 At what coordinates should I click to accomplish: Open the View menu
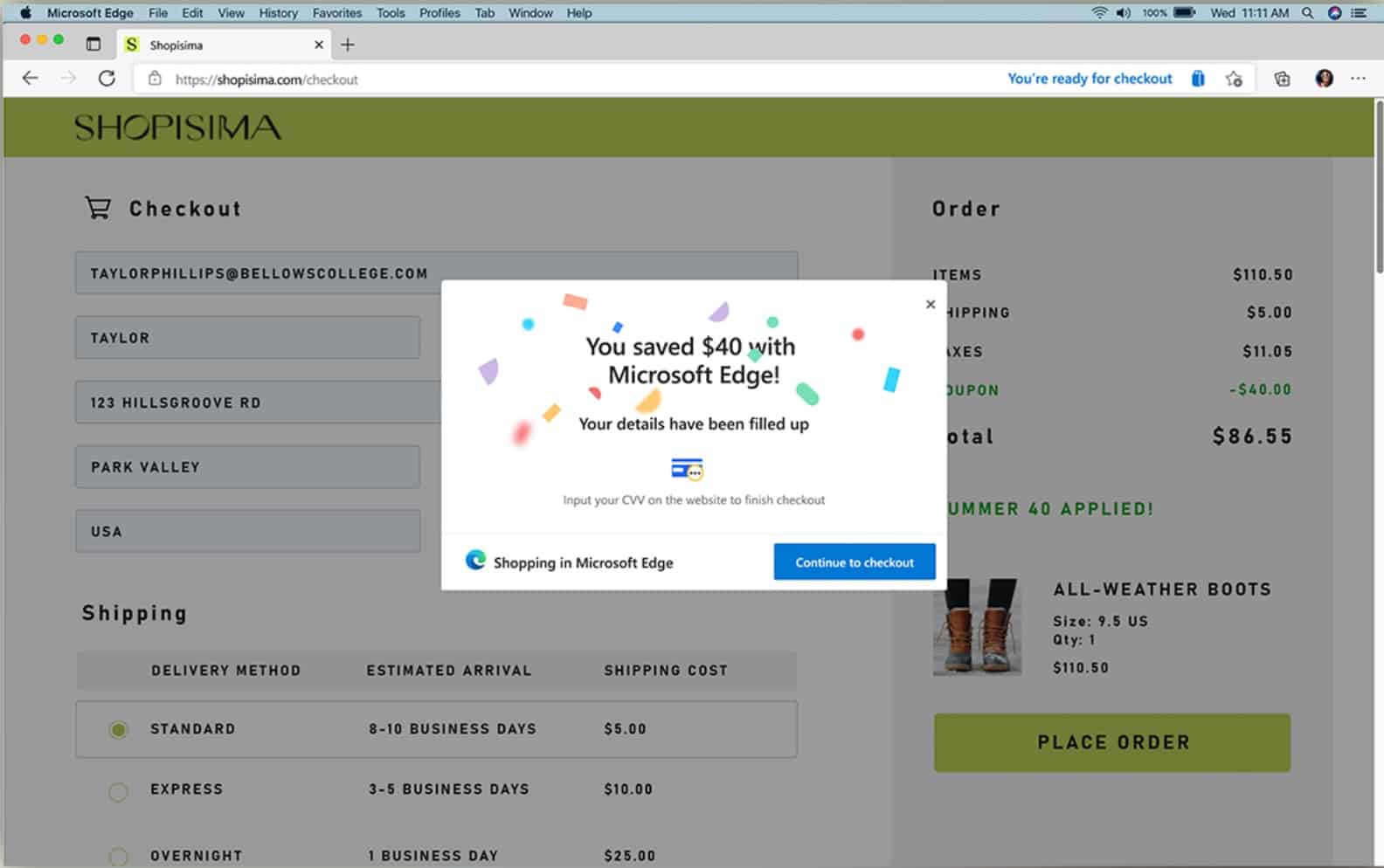[x=231, y=13]
